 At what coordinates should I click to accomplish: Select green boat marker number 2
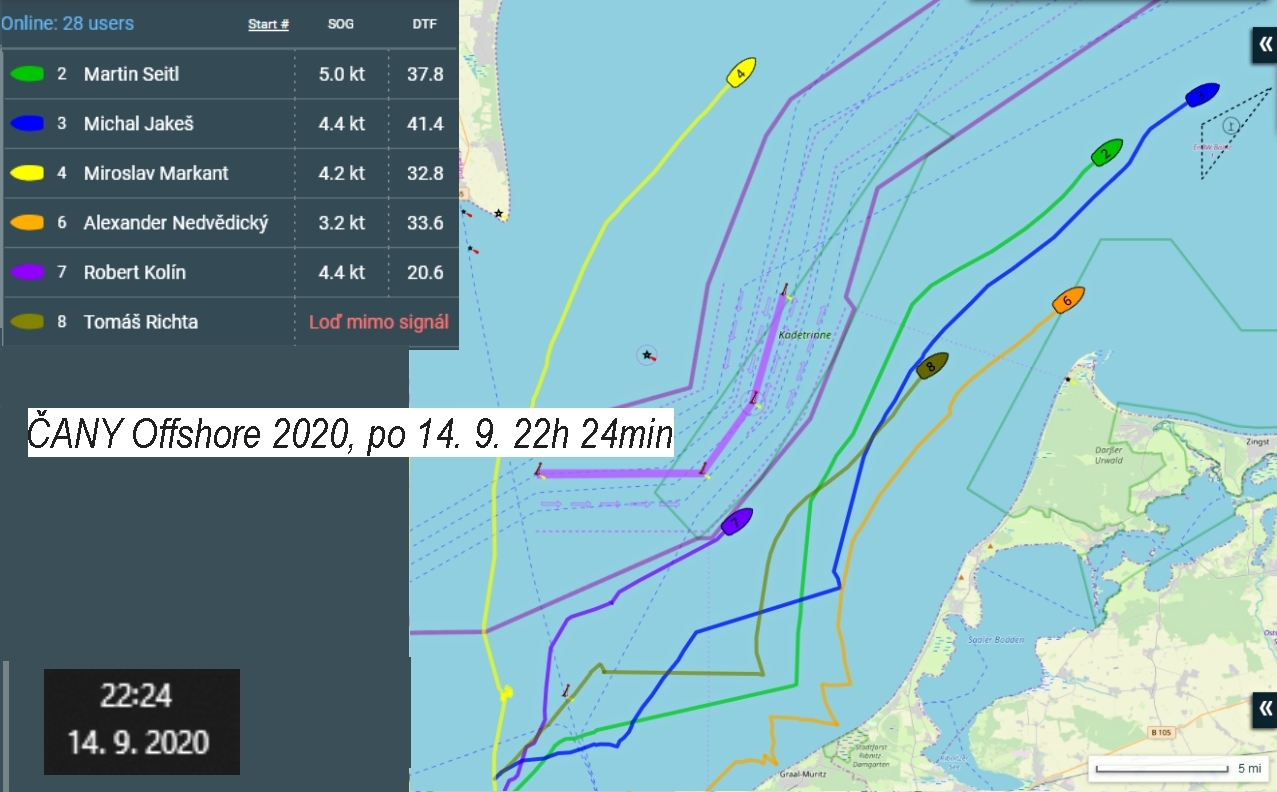pyautogui.click(x=1106, y=153)
